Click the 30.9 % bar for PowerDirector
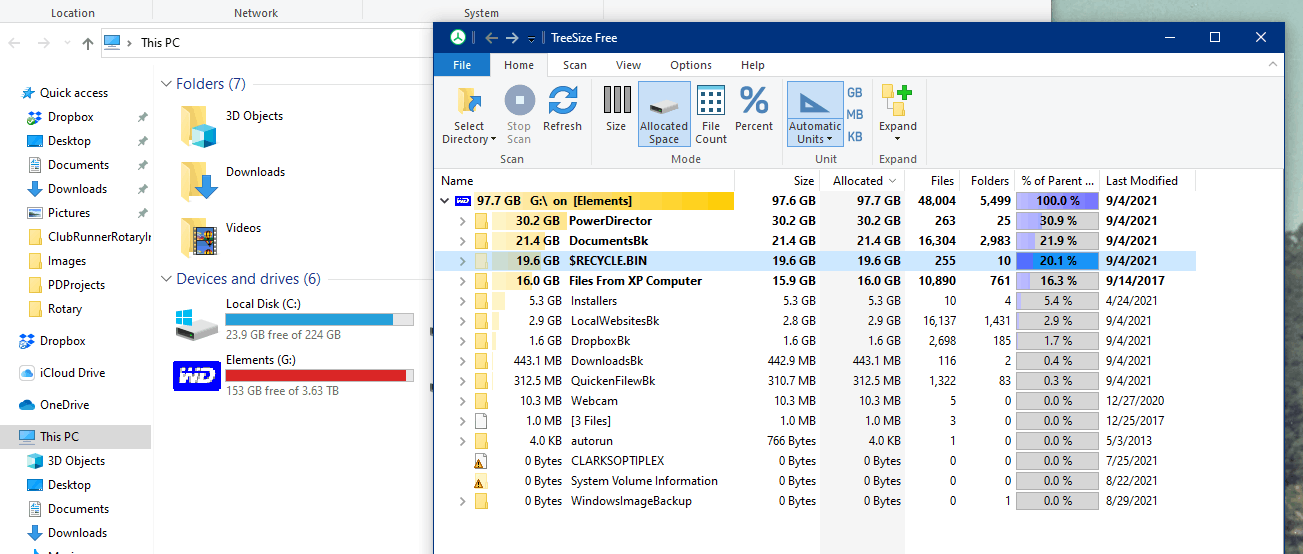1303x554 pixels. point(1057,221)
